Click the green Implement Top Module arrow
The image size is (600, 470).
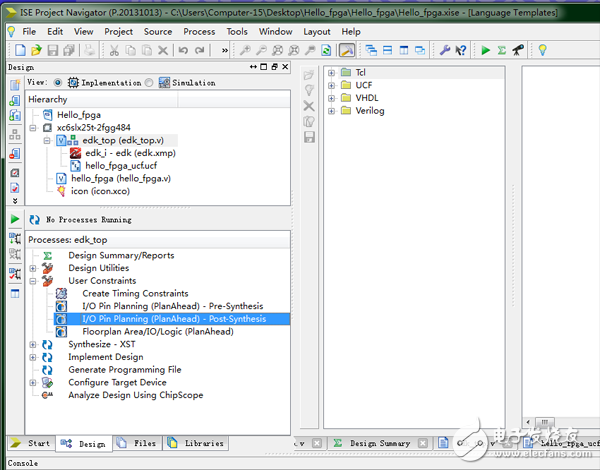(x=485, y=50)
